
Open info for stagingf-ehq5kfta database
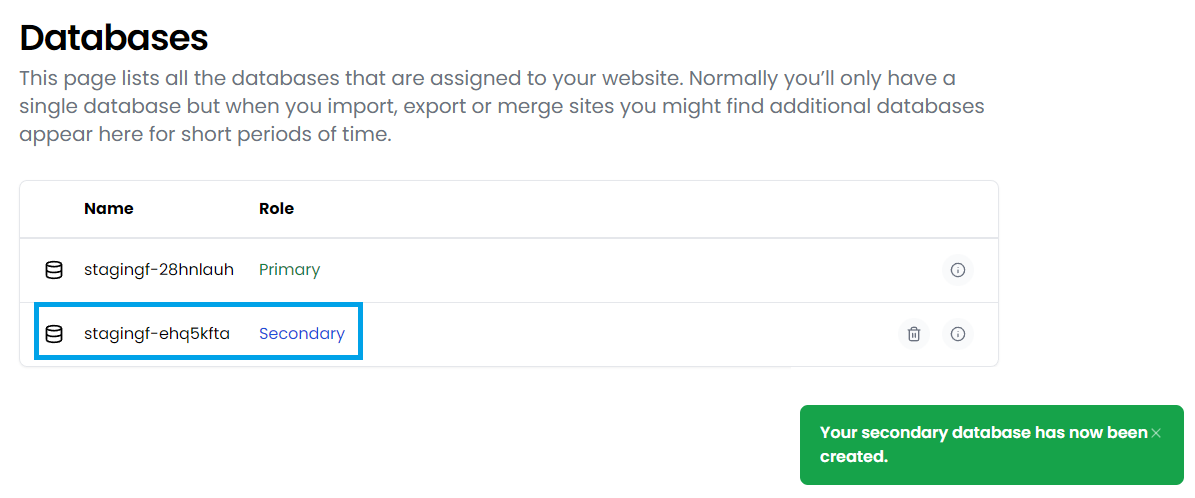[x=958, y=334]
